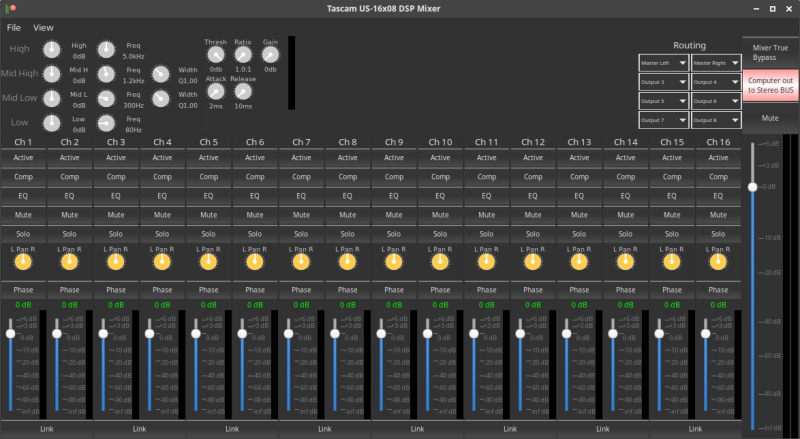Open the View menu
800x439 pixels.
click(x=43, y=28)
